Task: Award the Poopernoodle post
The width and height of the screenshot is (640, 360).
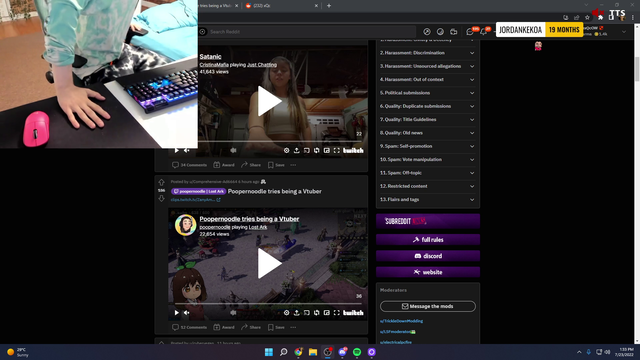Action: (x=224, y=327)
